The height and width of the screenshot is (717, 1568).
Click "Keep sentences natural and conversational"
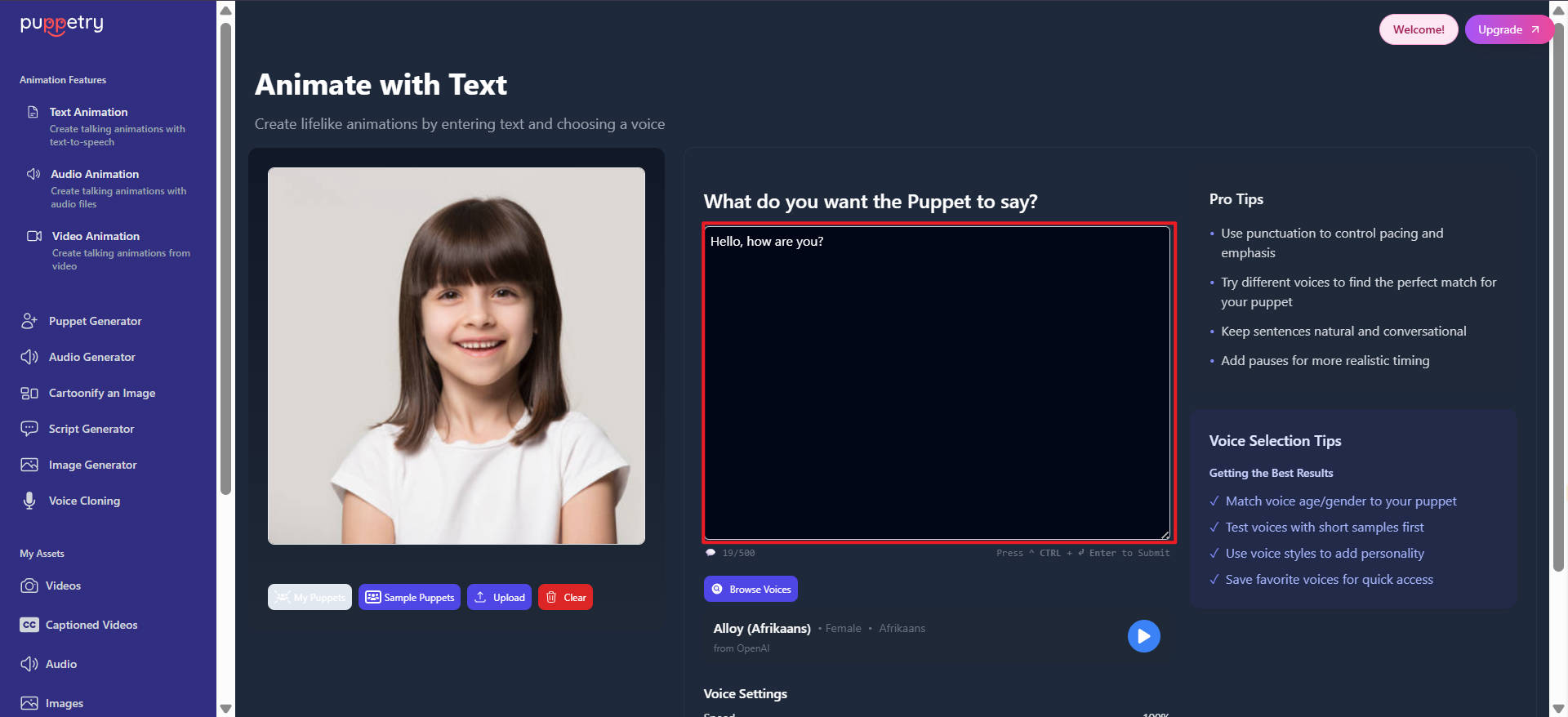click(x=1343, y=332)
